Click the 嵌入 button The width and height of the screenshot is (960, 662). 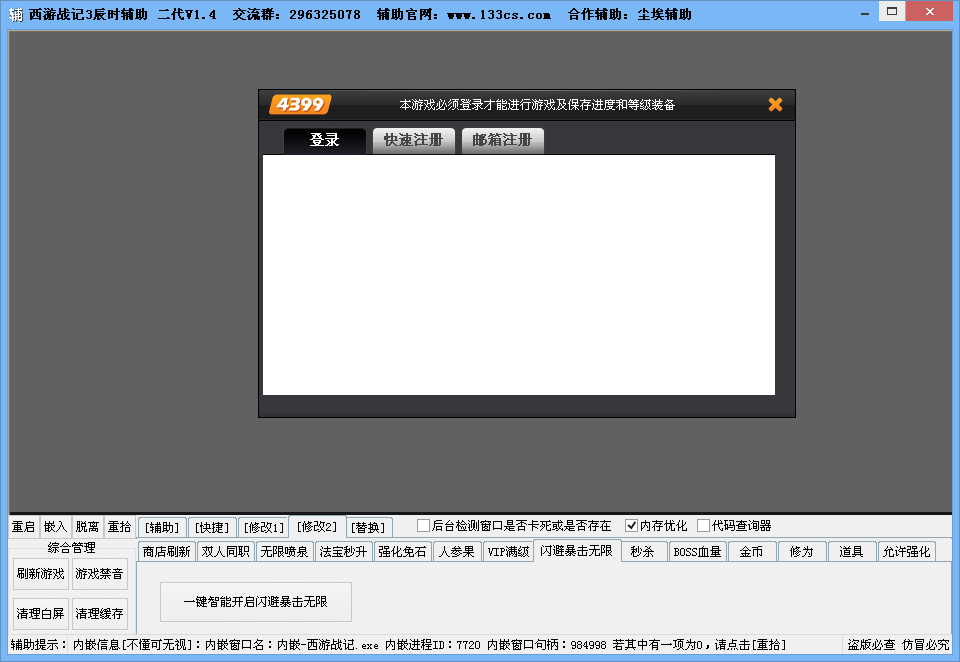[x=55, y=527]
